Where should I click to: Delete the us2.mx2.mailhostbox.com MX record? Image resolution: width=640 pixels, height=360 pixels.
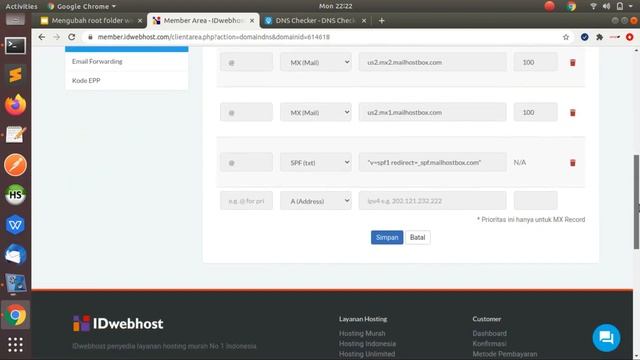[x=572, y=62]
